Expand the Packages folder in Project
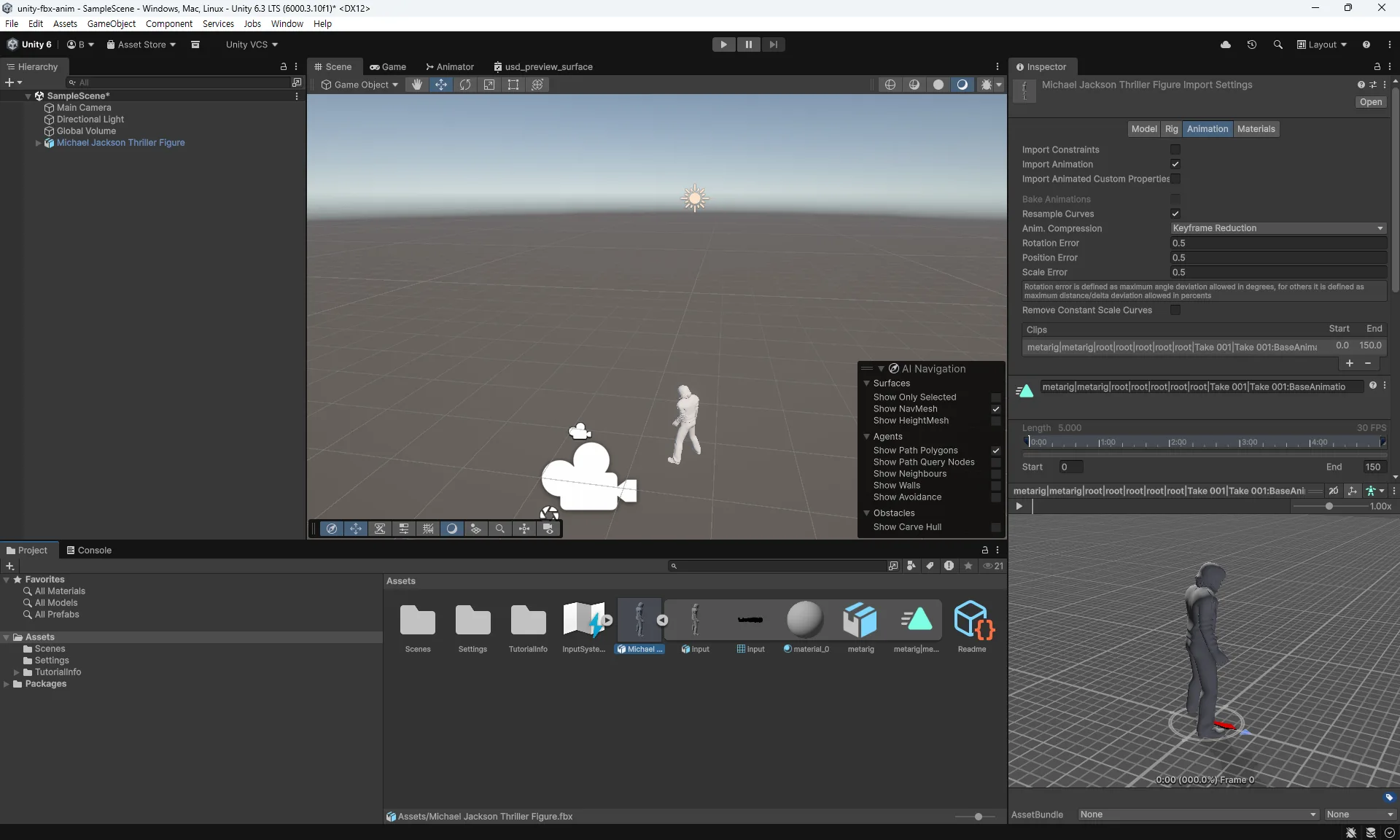This screenshot has width=1400, height=840. pos(7,684)
